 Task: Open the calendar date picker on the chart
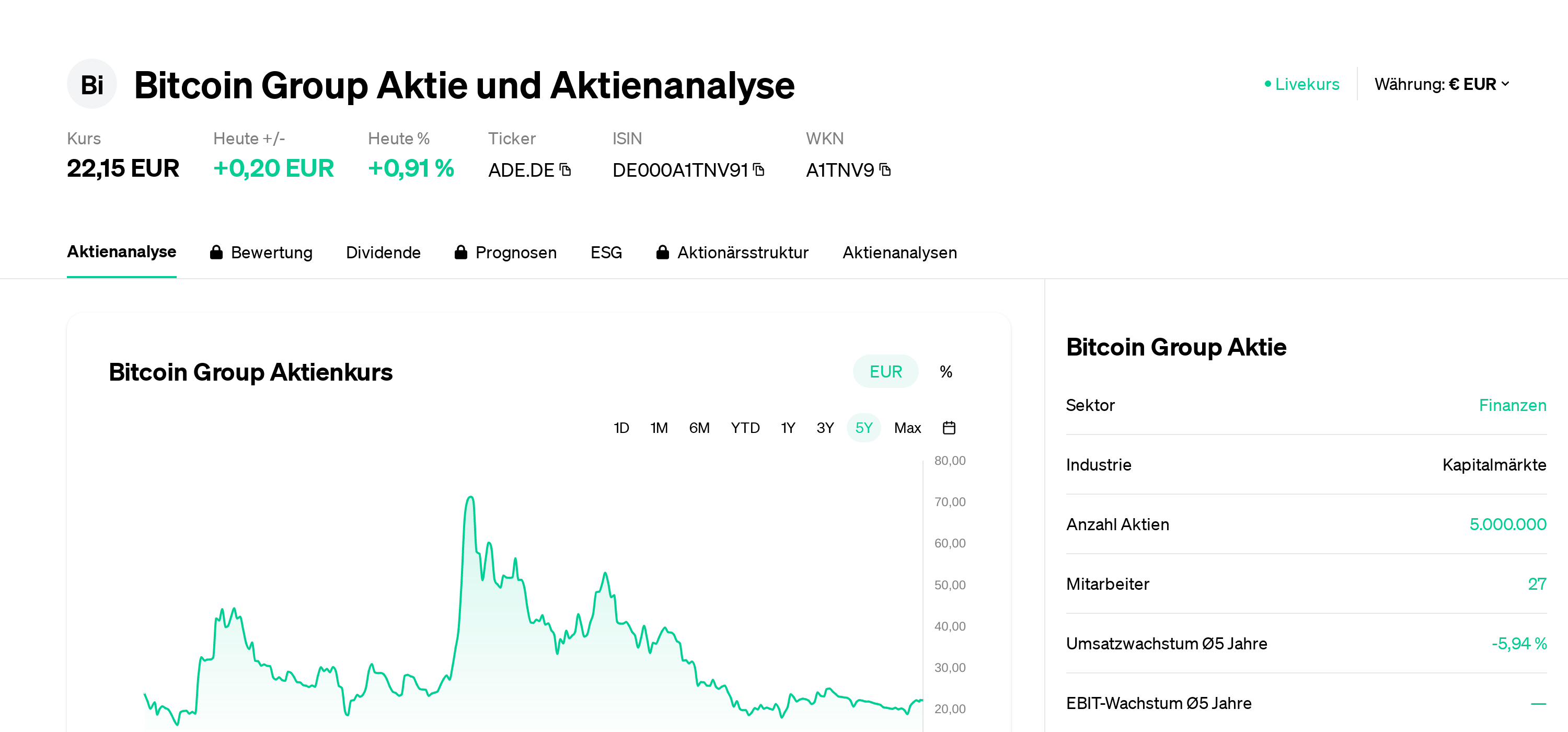tap(950, 428)
